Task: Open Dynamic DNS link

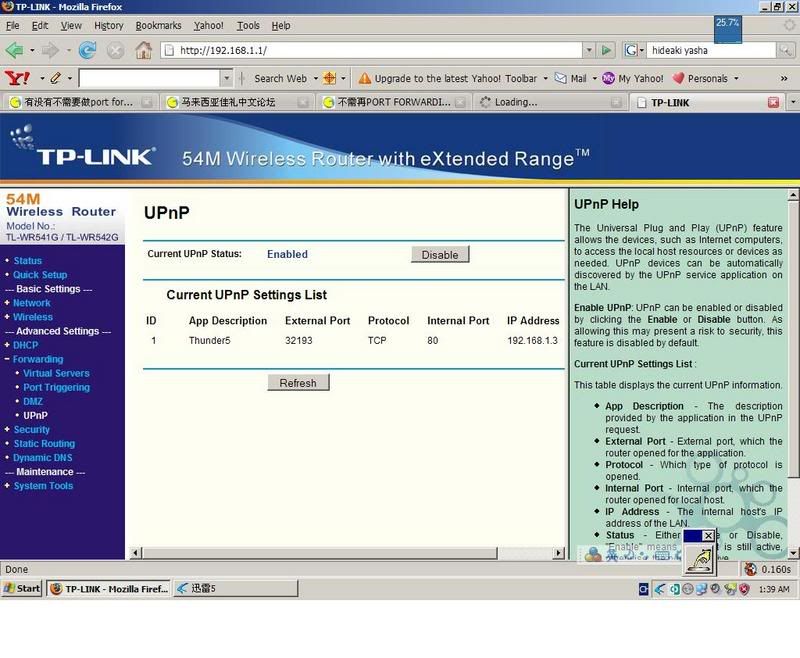Action: 43,458
